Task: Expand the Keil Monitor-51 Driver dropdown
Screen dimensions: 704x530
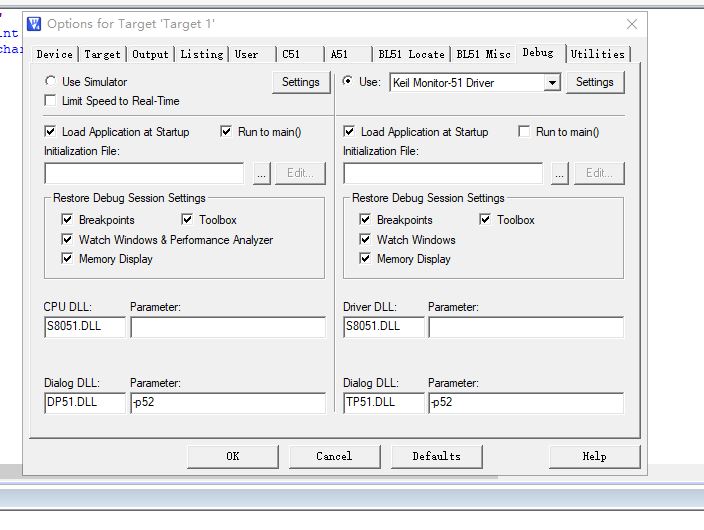Action: pos(552,83)
